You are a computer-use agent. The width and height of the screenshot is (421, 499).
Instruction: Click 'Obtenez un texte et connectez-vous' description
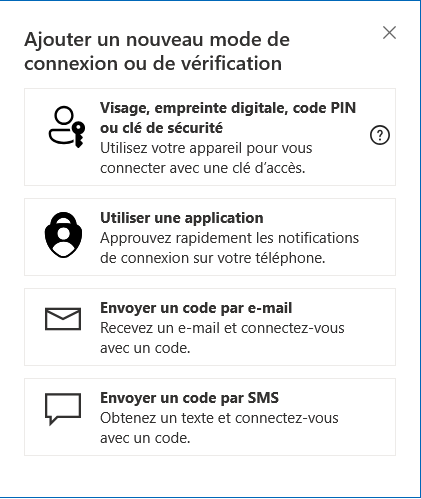tap(219, 418)
